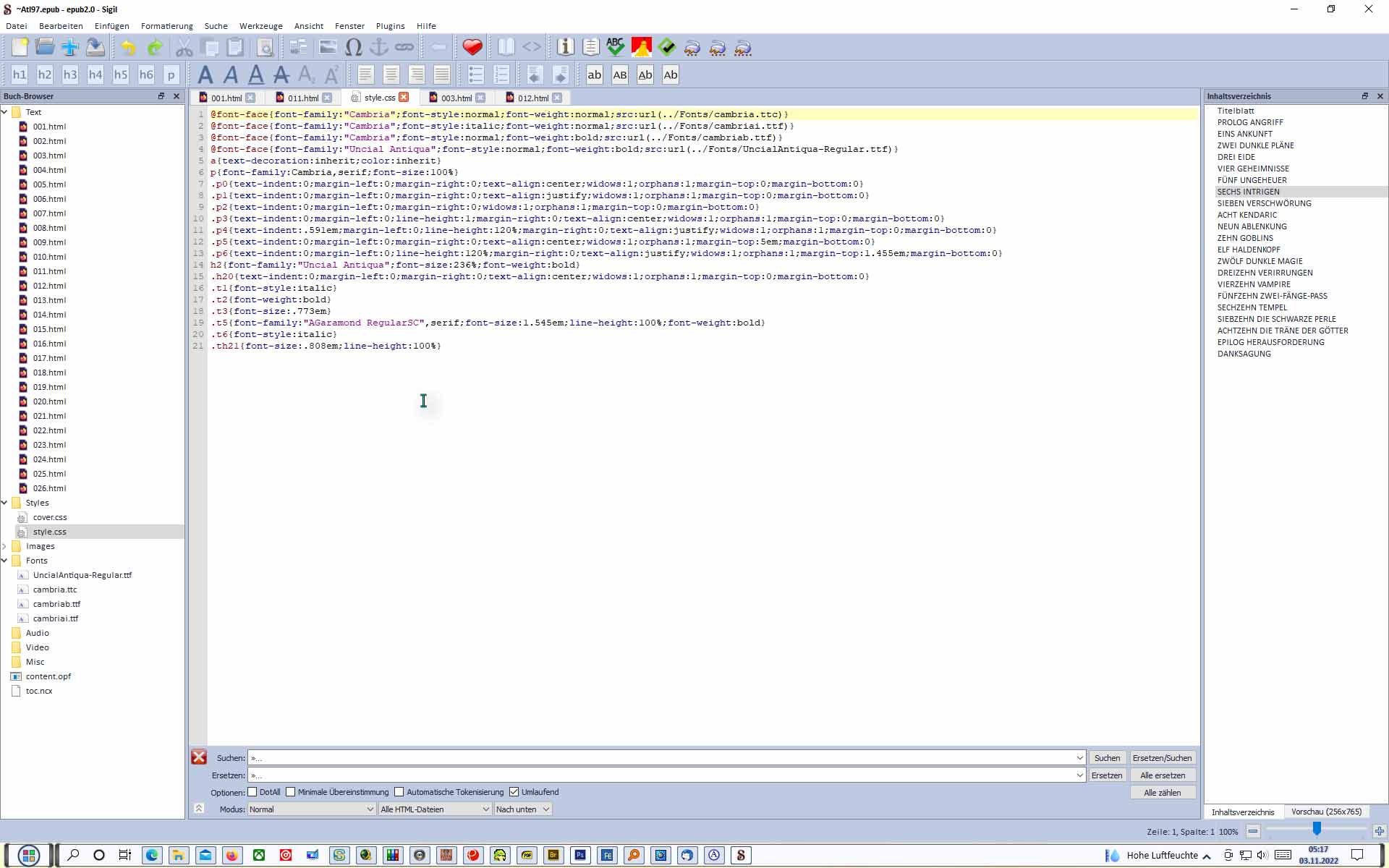Adjust the zoom slider handle
The image size is (1389, 868).
coord(1317,830)
